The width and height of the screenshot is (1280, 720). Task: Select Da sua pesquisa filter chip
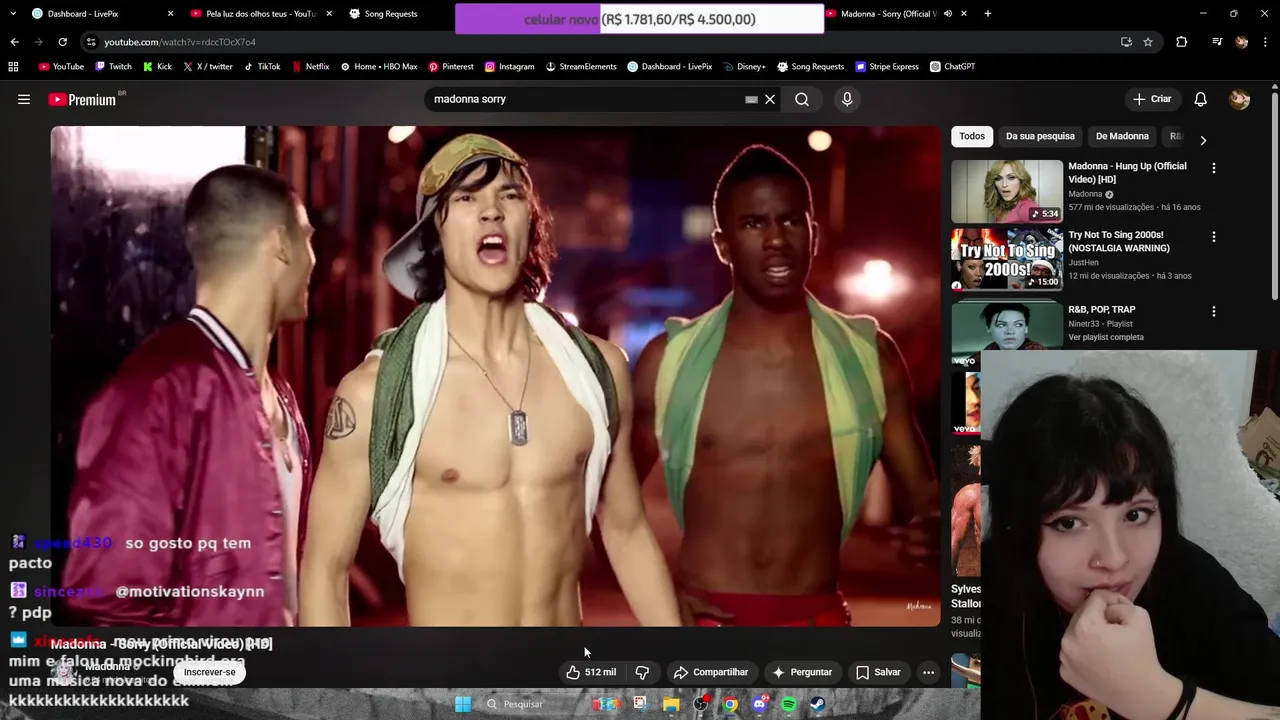point(1040,136)
